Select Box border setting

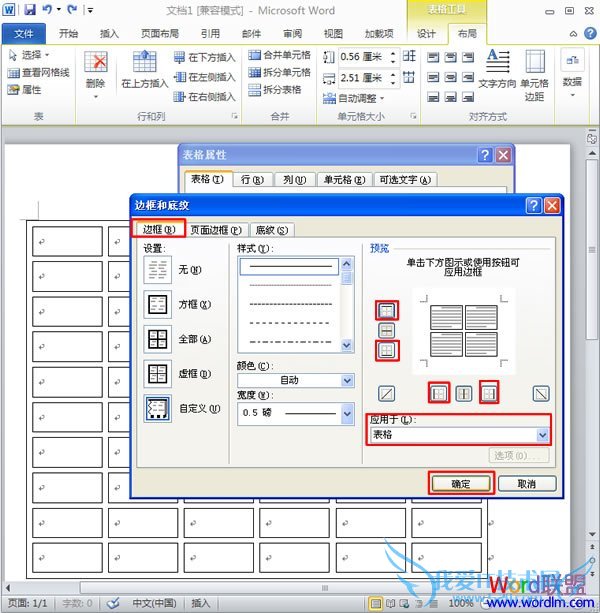[158, 304]
